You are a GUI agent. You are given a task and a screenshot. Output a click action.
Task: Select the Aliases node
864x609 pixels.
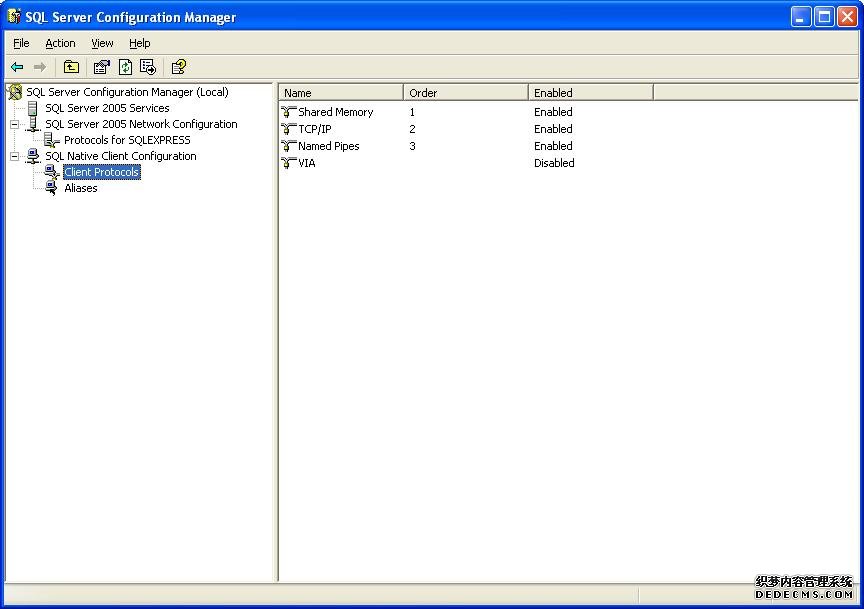coord(81,188)
